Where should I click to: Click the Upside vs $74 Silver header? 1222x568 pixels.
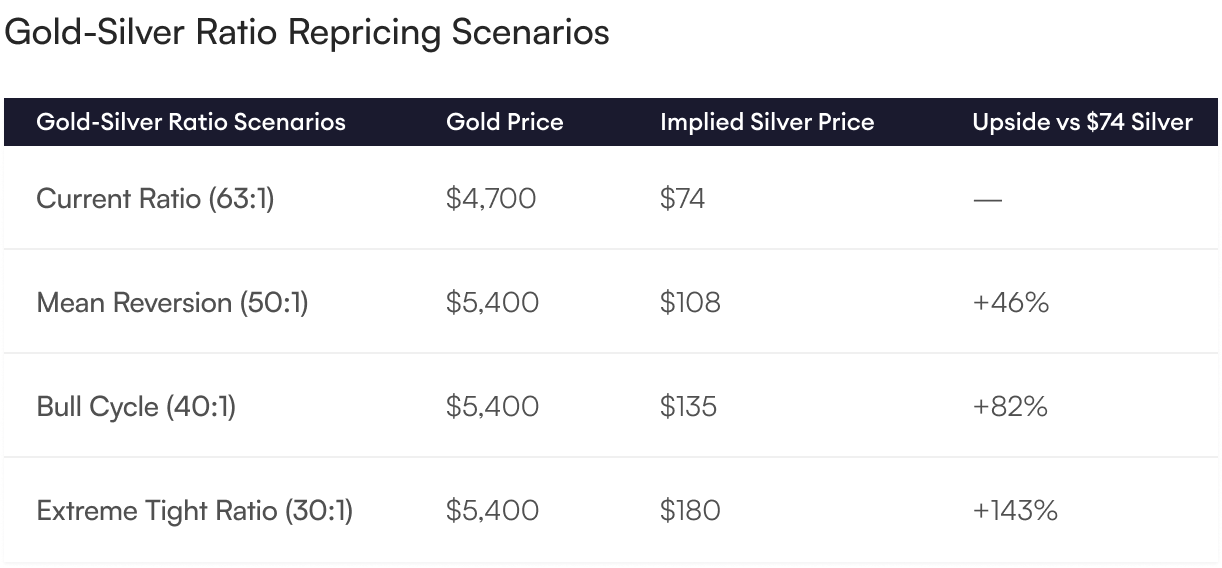tap(1083, 122)
